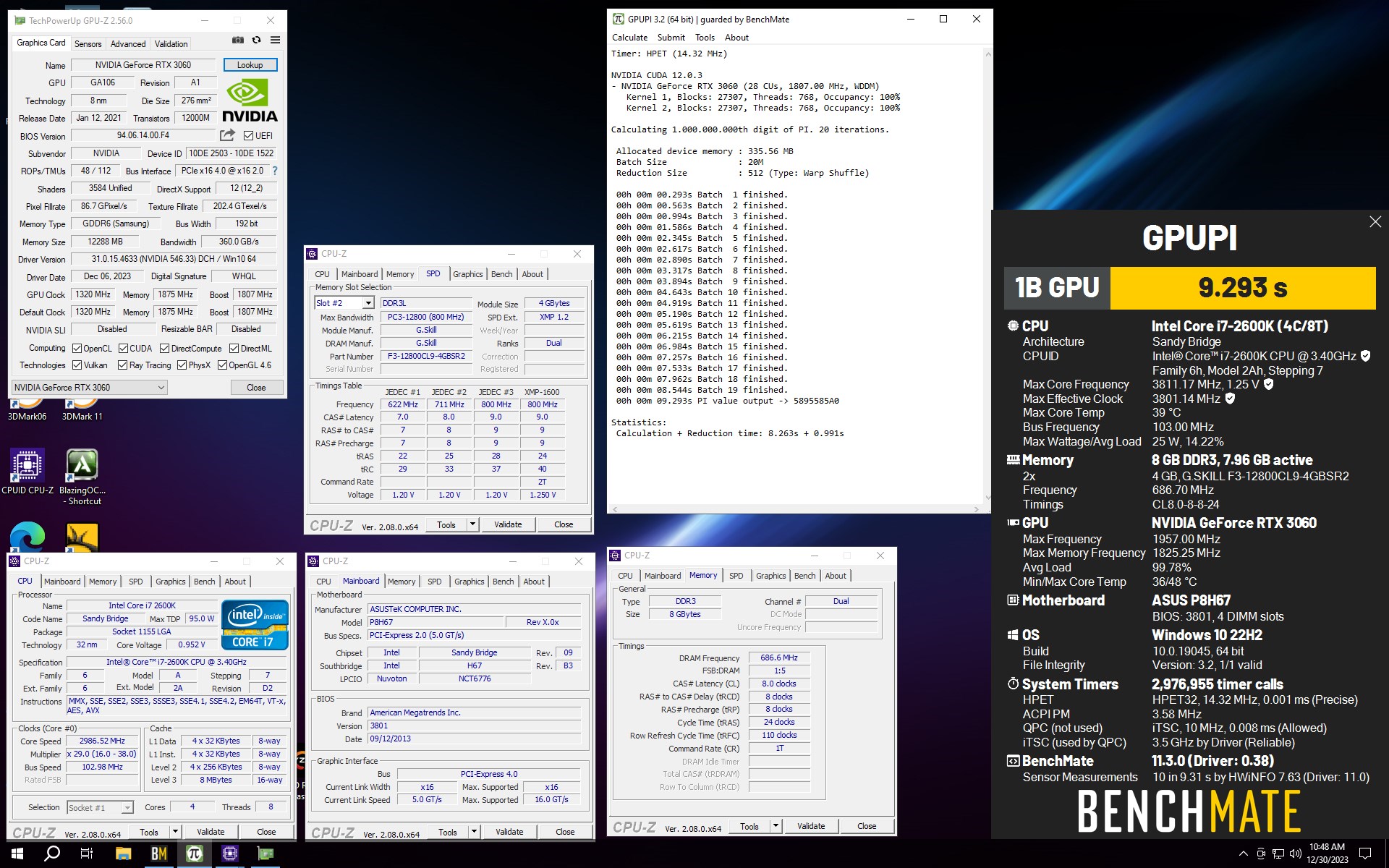
Task: Open File Explorer from the taskbar
Action: click(x=123, y=854)
